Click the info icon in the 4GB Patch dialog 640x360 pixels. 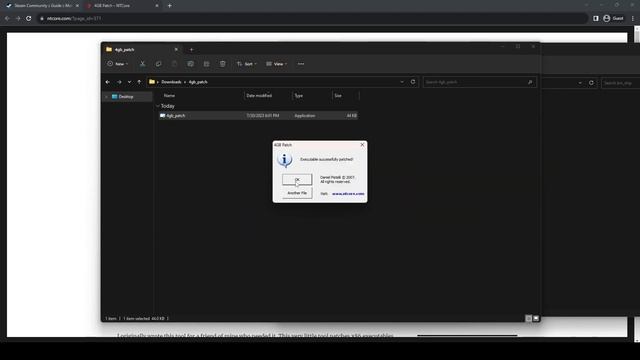(x=284, y=160)
